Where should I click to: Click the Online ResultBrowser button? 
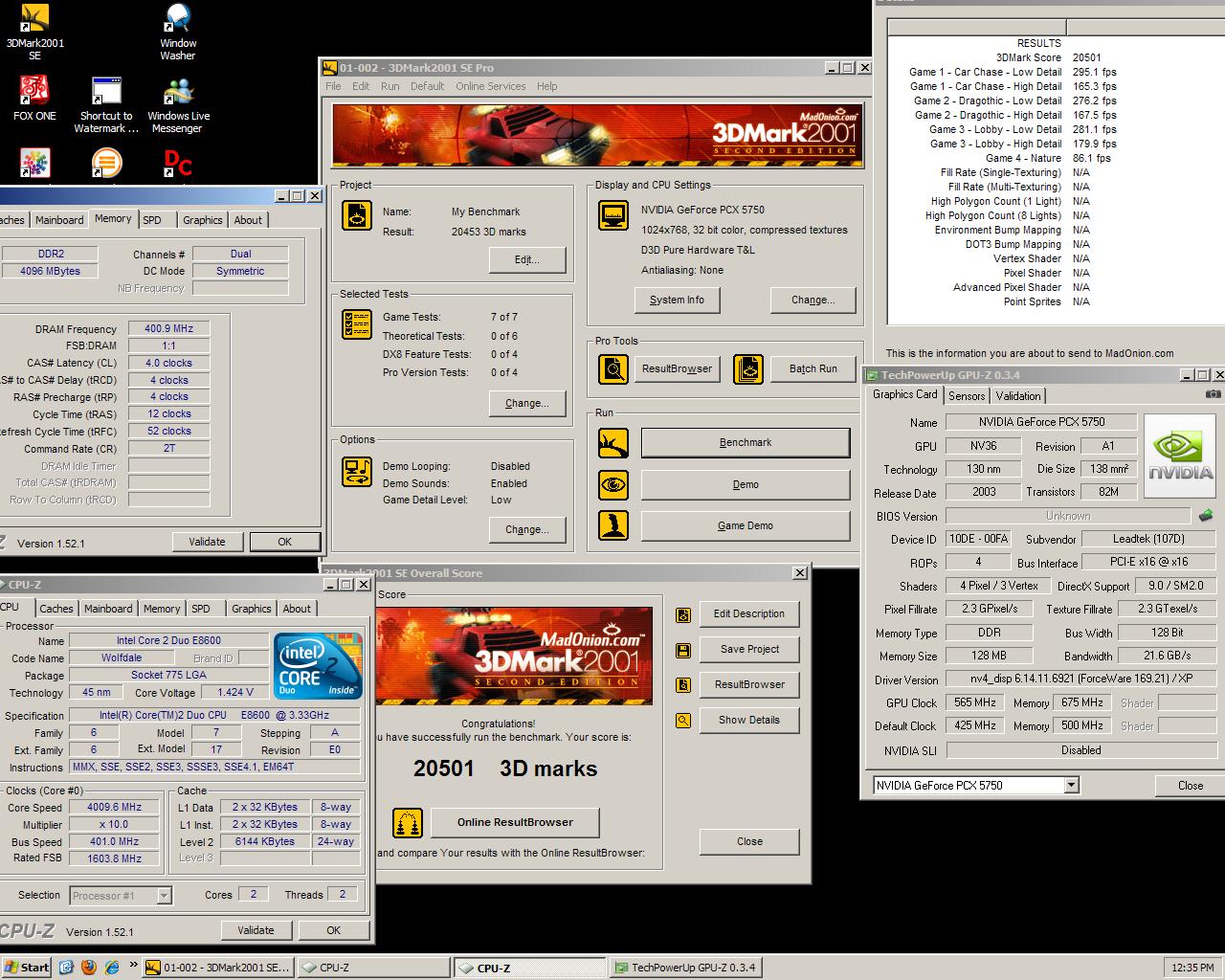coord(515,822)
